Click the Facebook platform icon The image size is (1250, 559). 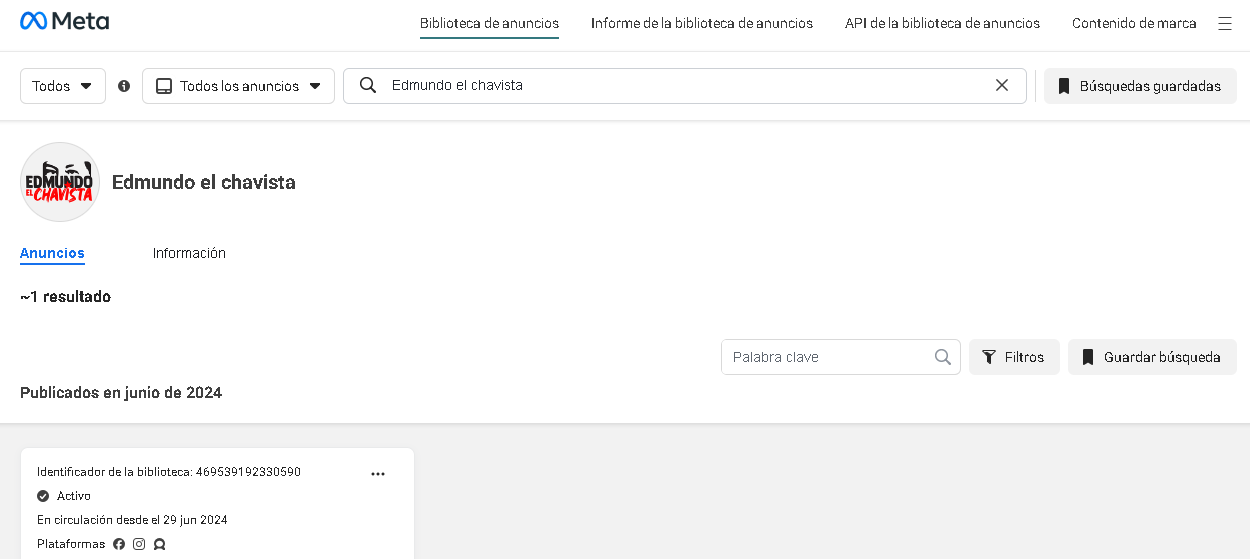click(119, 544)
